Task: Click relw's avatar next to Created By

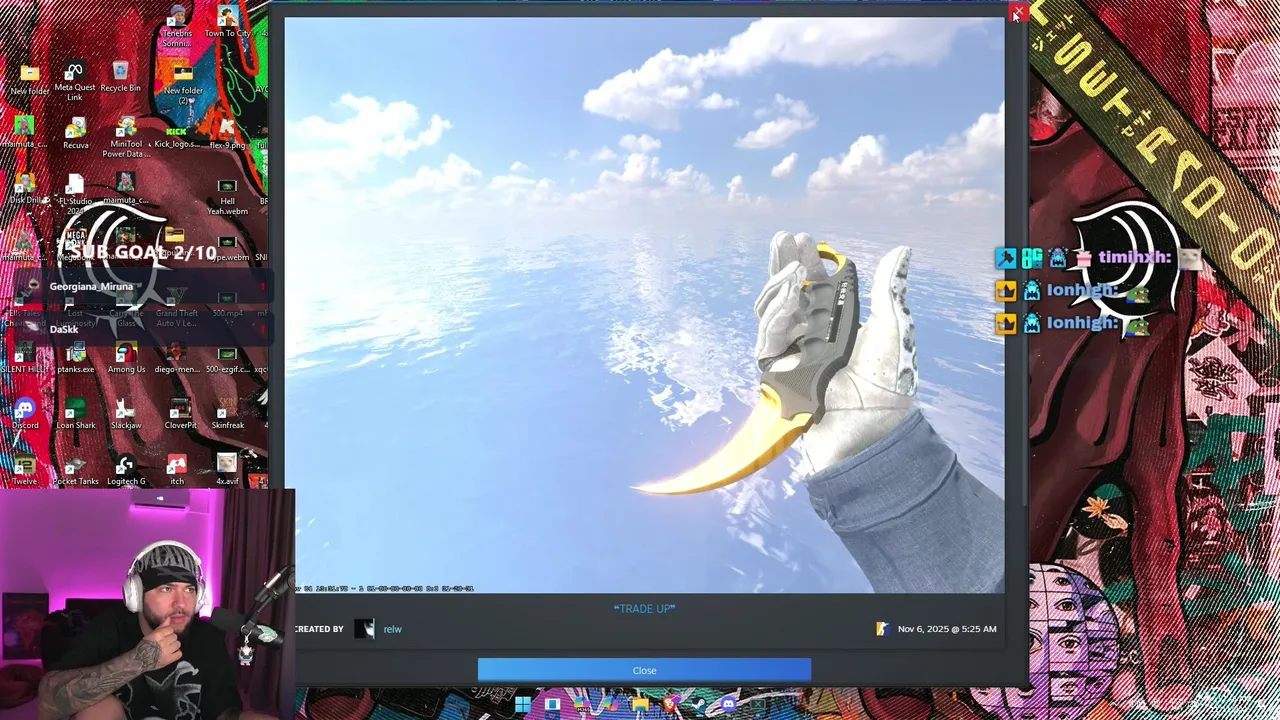Action: 365,628
